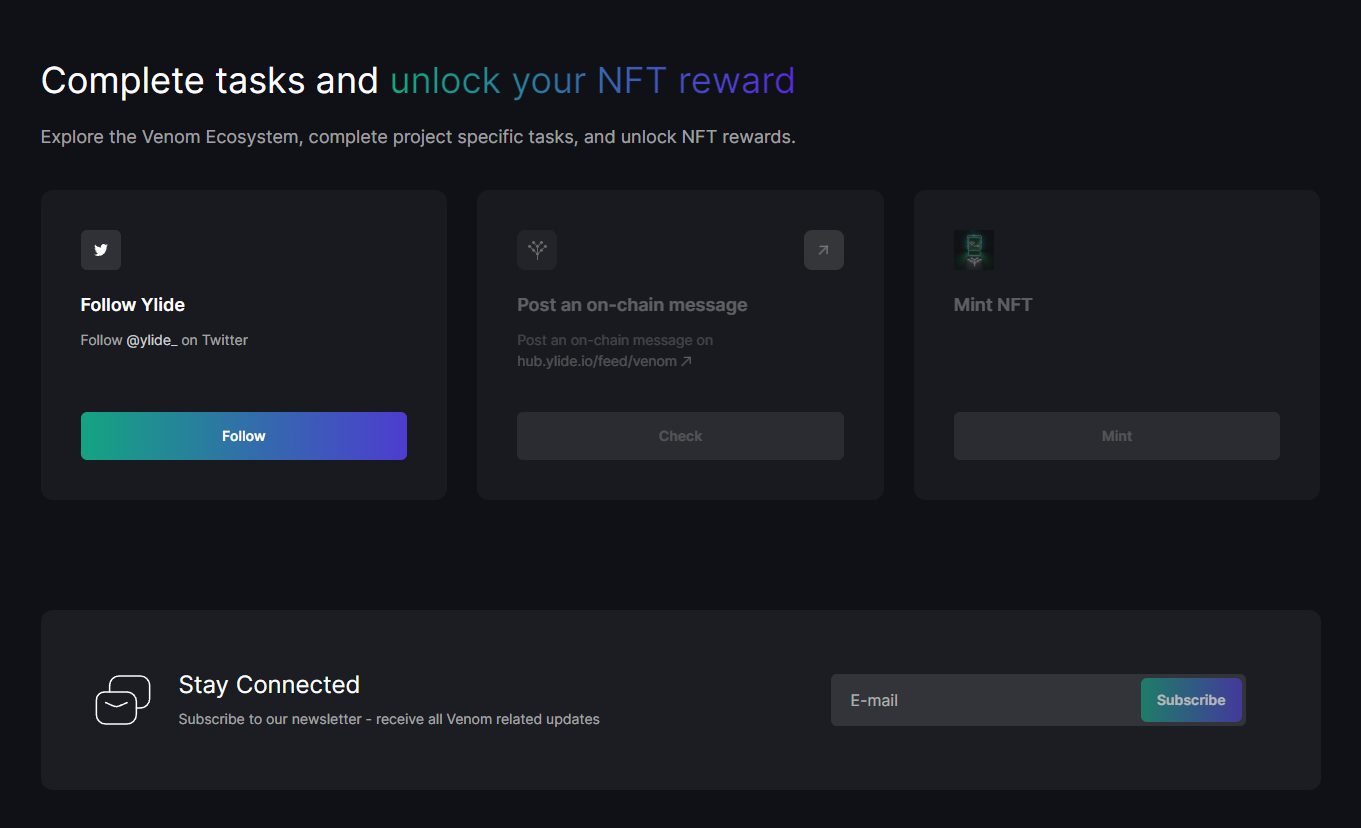This screenshot has height=828, width=1361.
Task: Click the small arrow after hub.ylide.io link
Action: click(686, 361)
